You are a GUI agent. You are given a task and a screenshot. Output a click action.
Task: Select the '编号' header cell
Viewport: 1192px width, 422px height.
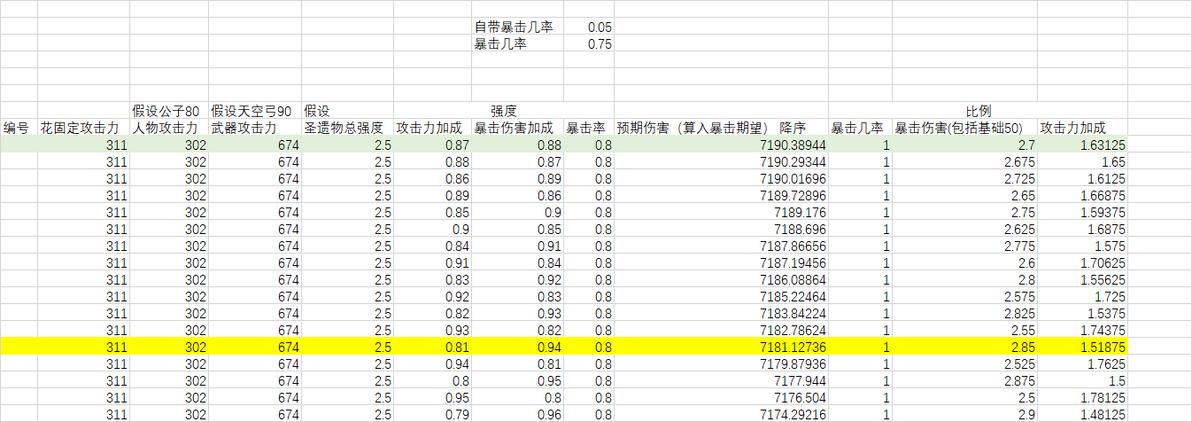[19, 127]
